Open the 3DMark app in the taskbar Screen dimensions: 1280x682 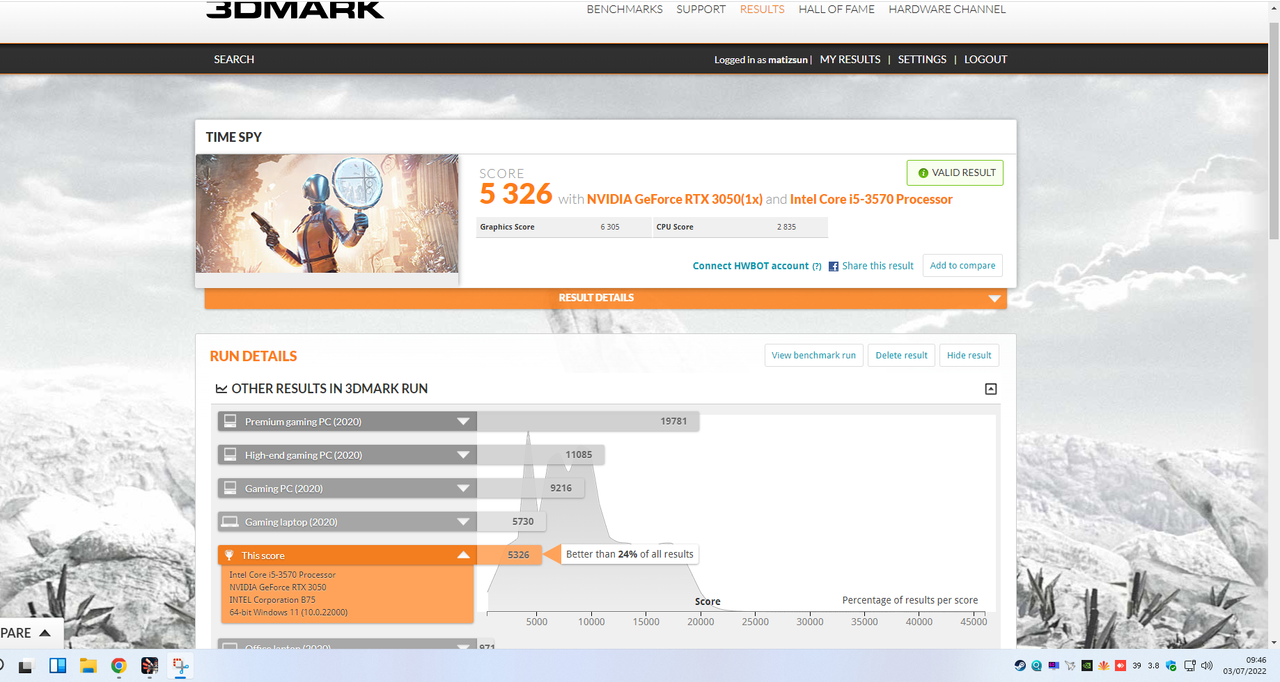[x=149, y=665]
